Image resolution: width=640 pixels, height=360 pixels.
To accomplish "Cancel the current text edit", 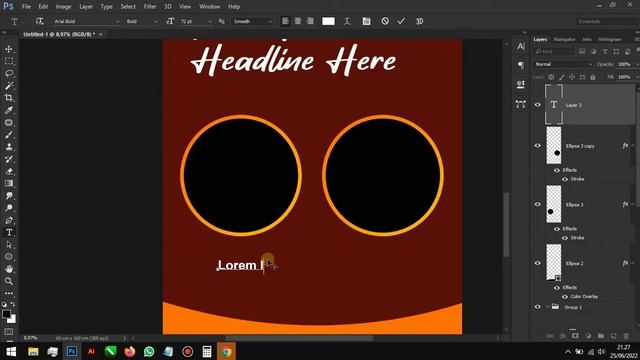I will point(385,21).
